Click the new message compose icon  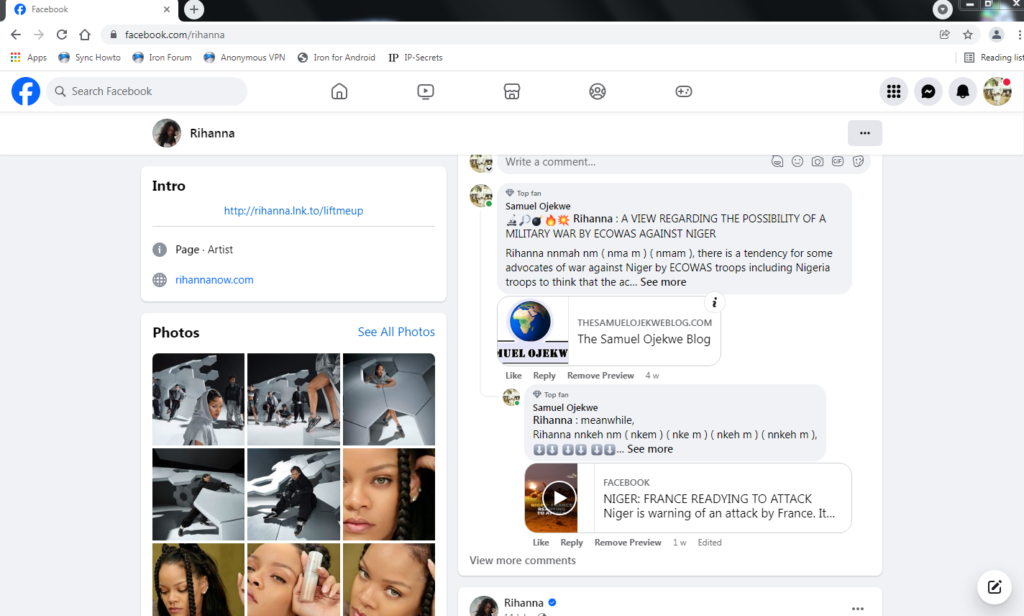[x=994, y=587]
